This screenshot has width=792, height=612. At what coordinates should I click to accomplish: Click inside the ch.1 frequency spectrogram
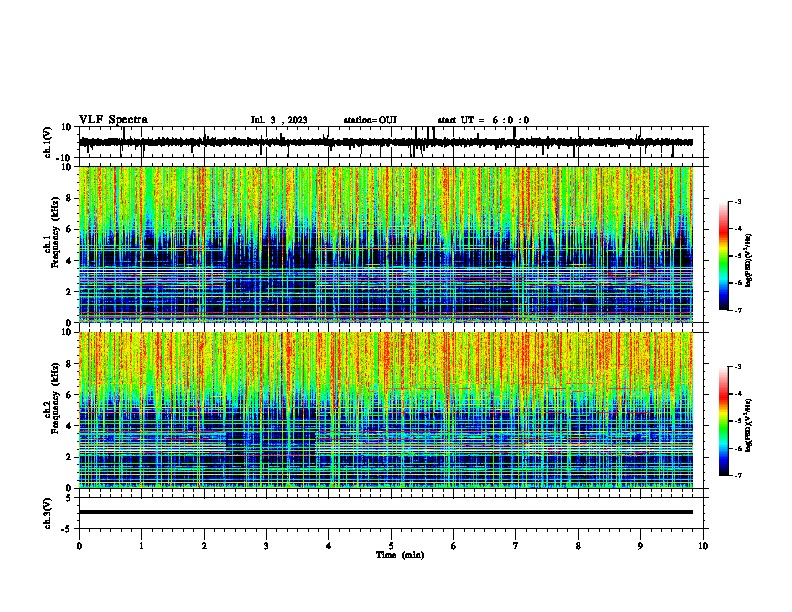pos(386,244)
